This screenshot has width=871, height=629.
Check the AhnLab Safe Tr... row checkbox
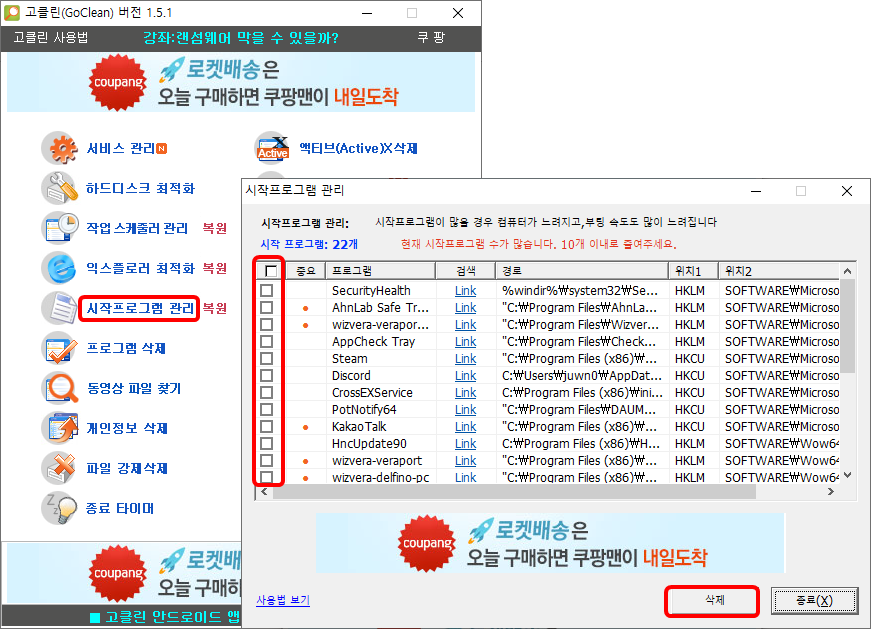point(267,307)
